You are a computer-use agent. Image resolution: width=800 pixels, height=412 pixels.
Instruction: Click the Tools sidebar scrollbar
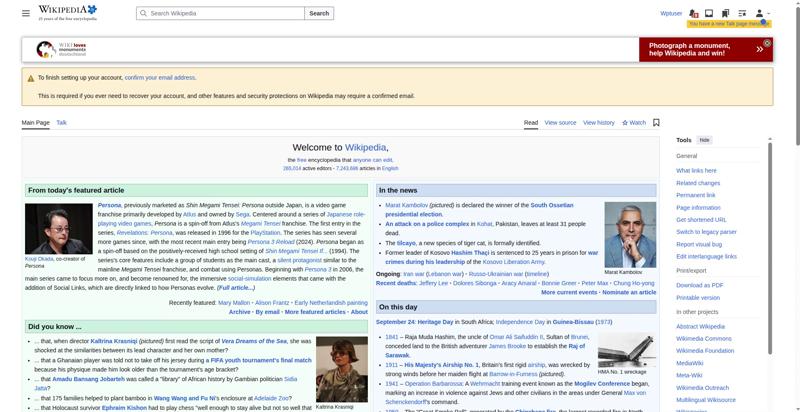coord(770,247)
